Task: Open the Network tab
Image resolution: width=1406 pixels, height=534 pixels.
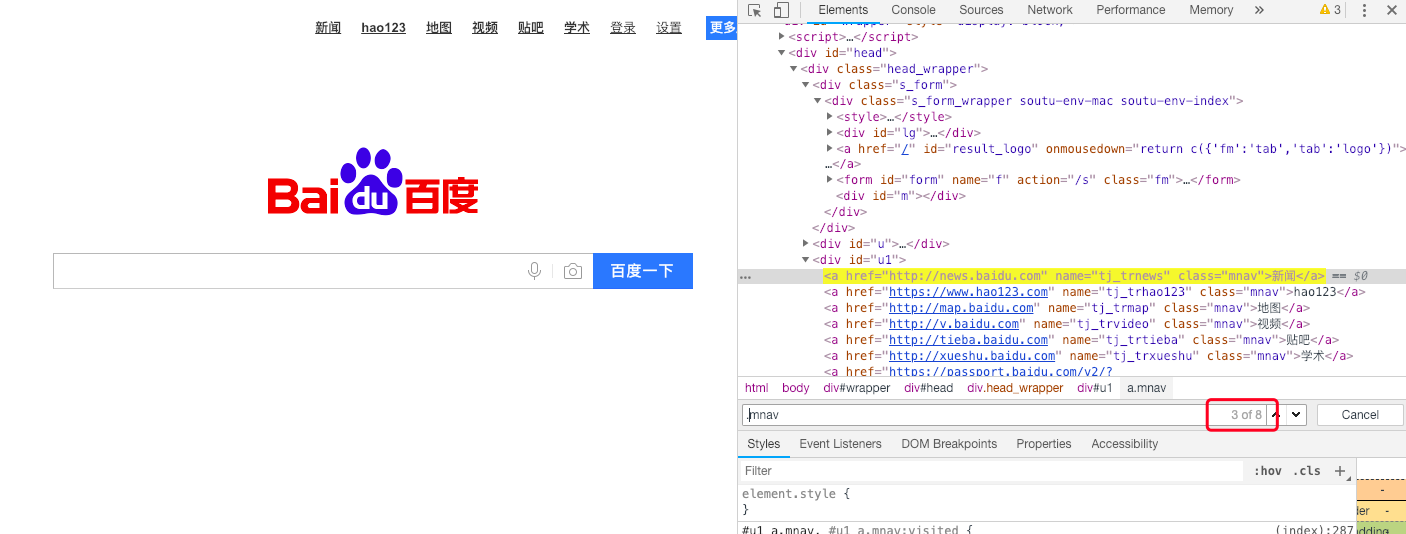Action: click(x=1050, y=10)
